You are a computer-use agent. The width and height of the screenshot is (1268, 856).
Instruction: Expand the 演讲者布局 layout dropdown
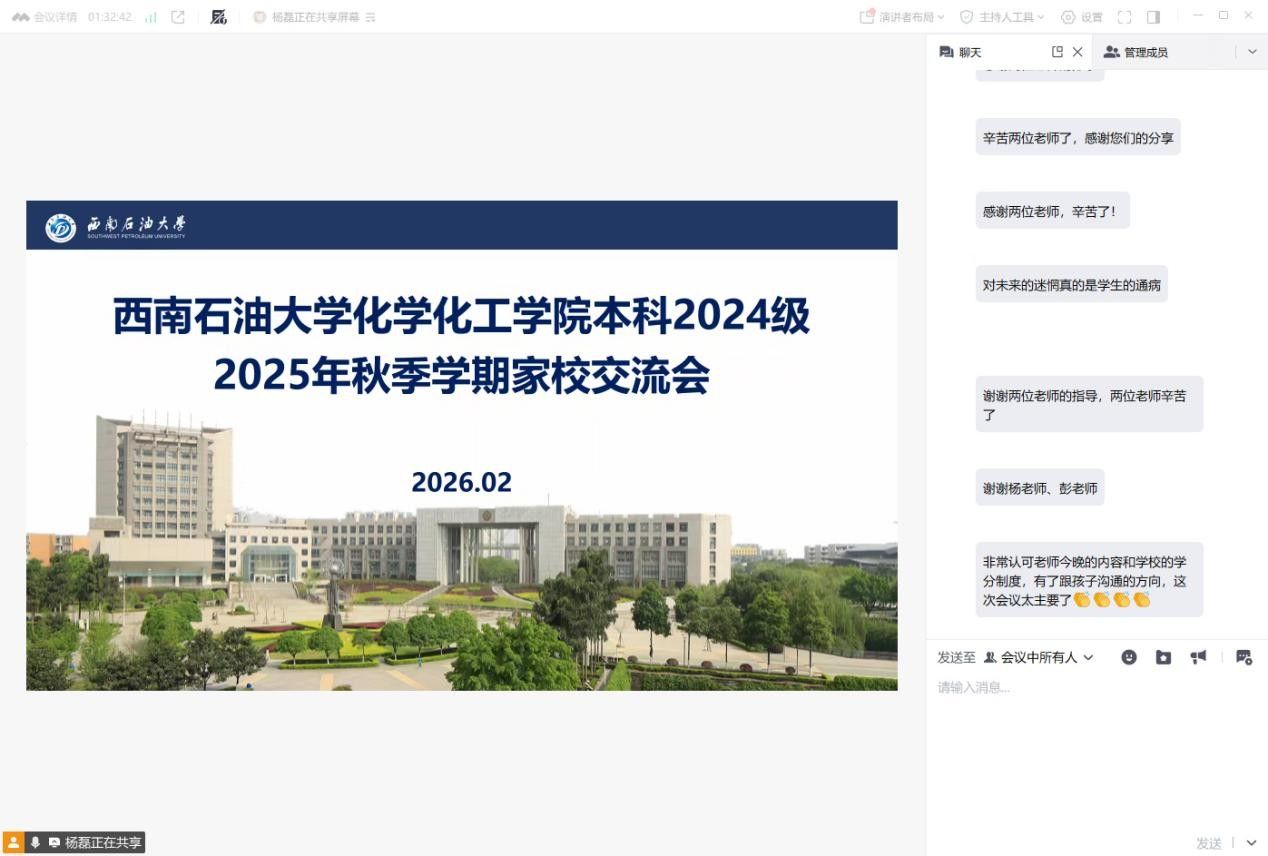click(x=902, y=17)
